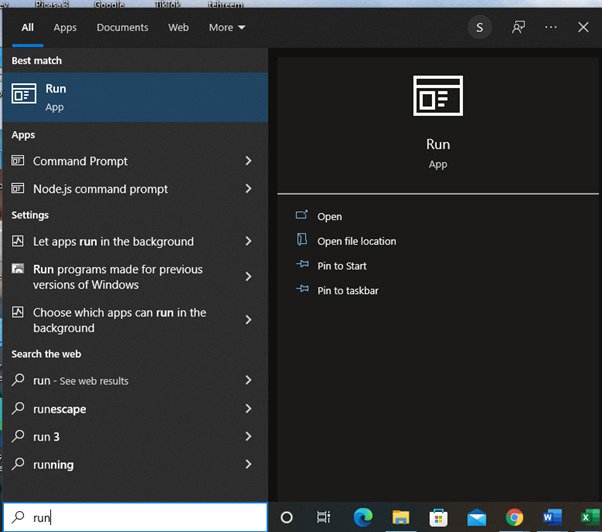This screenshot has height=532, width=602.
Task: Launch File Explorer from the taskbar
Action: click(400, 517)
